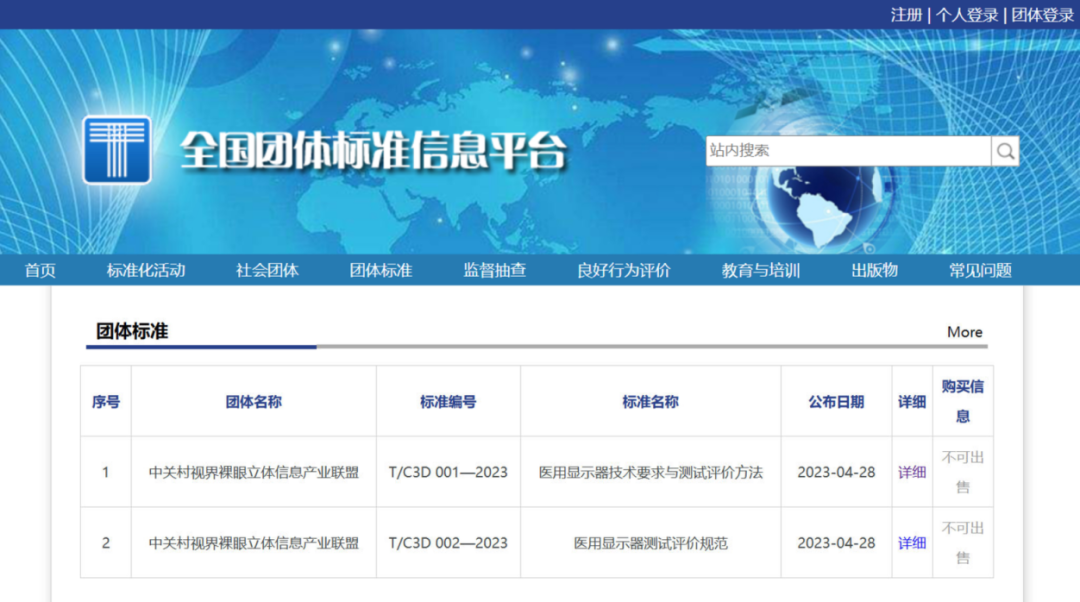1080x602 pixels.
Task: Click the 2023-04-28 date in row 1
Action: point(836,472)
